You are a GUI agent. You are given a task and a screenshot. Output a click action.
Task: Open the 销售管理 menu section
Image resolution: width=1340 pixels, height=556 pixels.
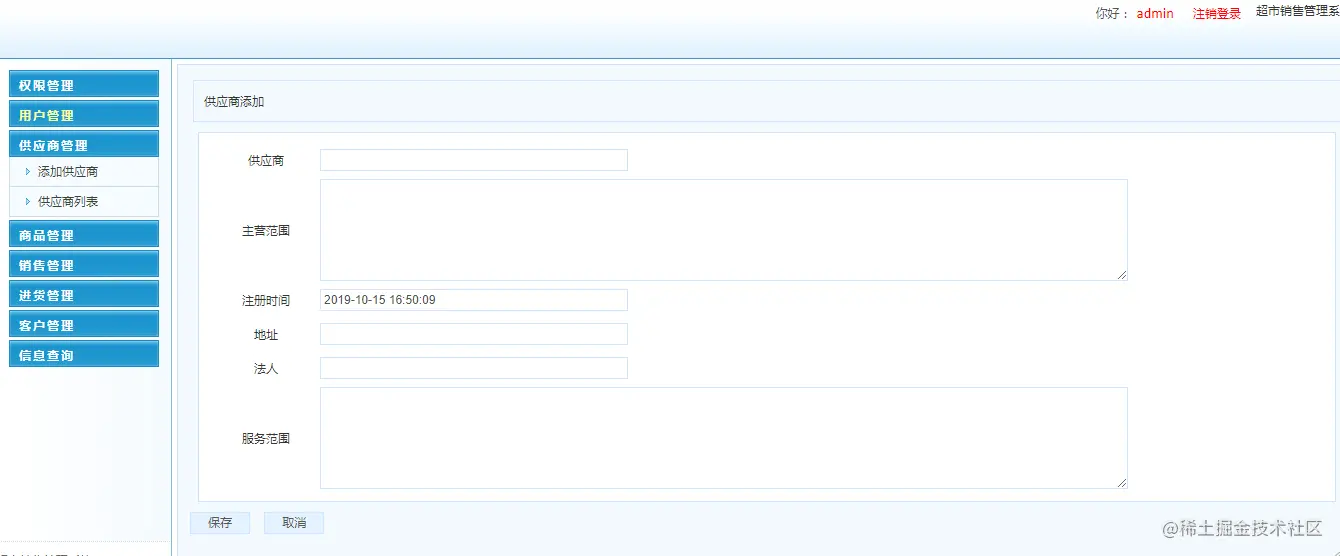pyautogui.click(x=84, y=265)
